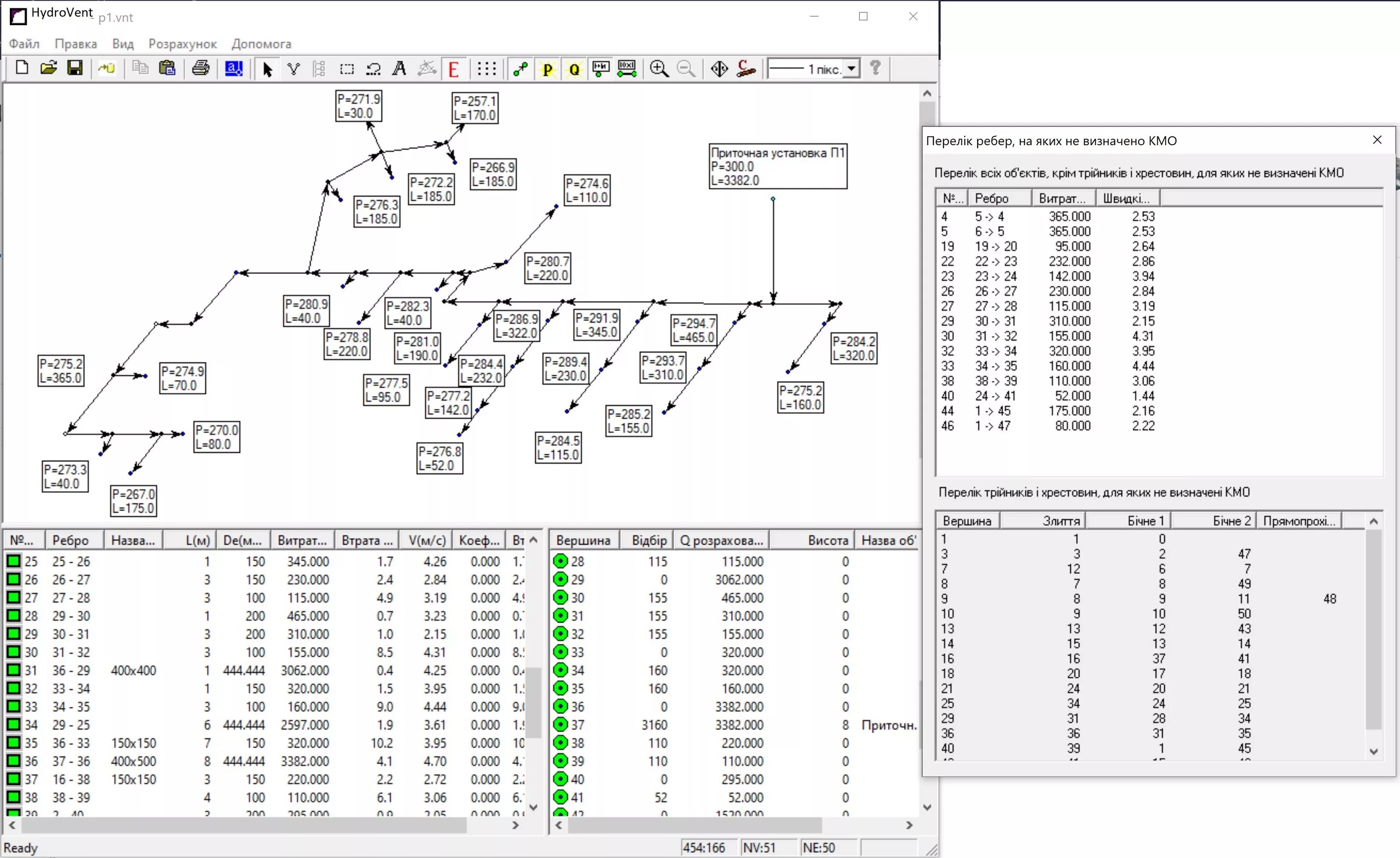Select row 36 → 29 in edges table
1400x858 pixels.
coord(70,670)
